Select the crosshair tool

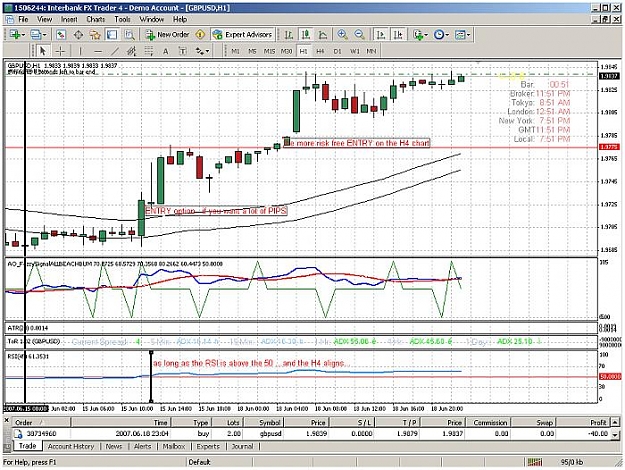60,51
